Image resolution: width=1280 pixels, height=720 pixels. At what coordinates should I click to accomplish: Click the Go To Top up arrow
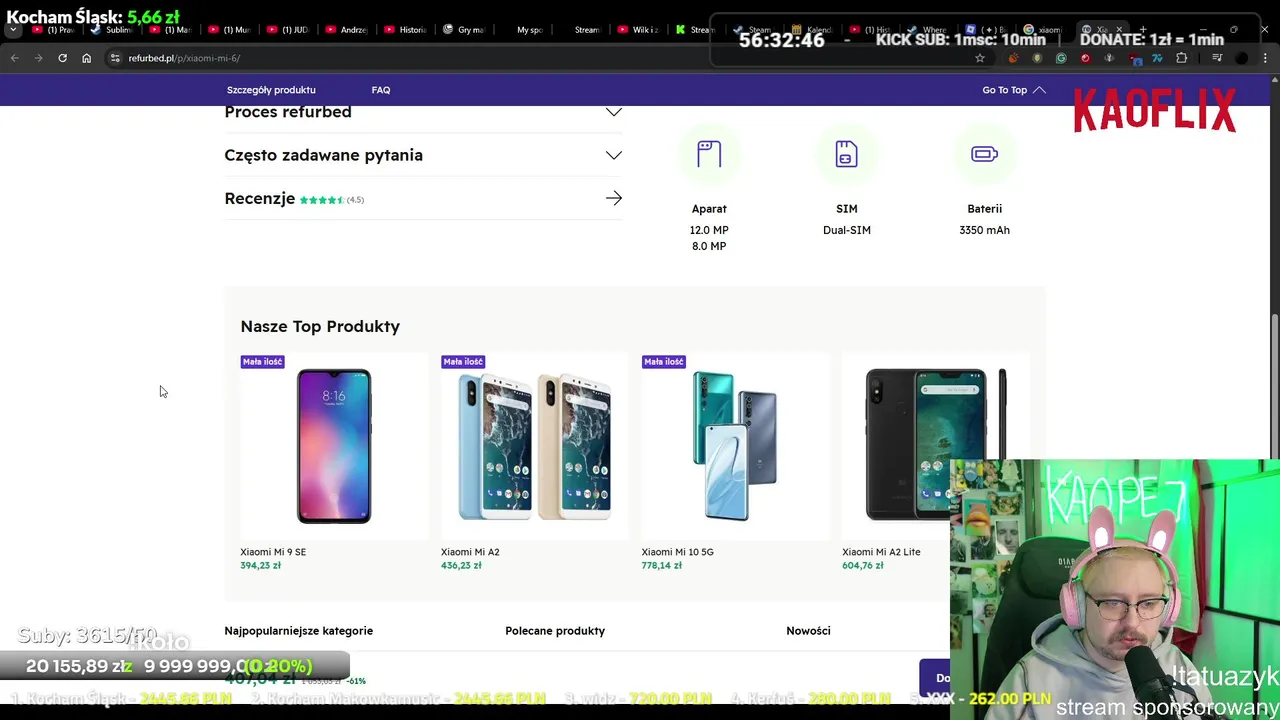1039,90
